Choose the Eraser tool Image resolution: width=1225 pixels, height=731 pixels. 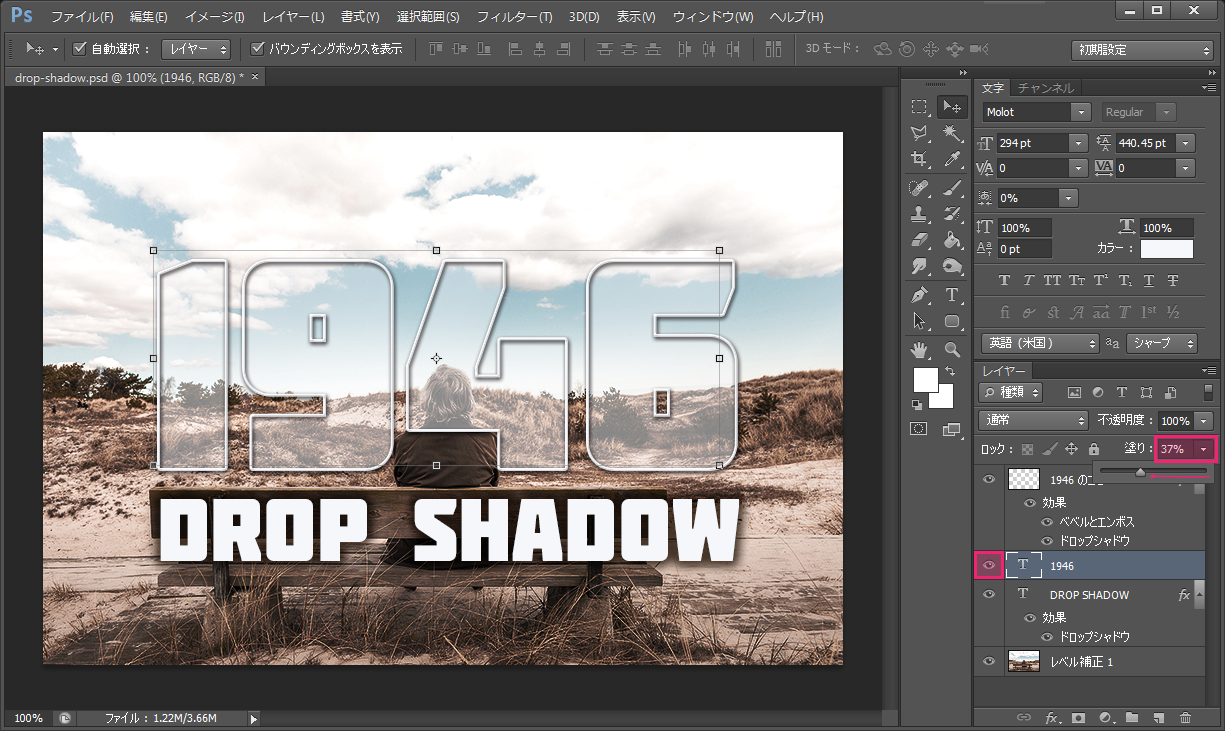click(x=918, y=239)
